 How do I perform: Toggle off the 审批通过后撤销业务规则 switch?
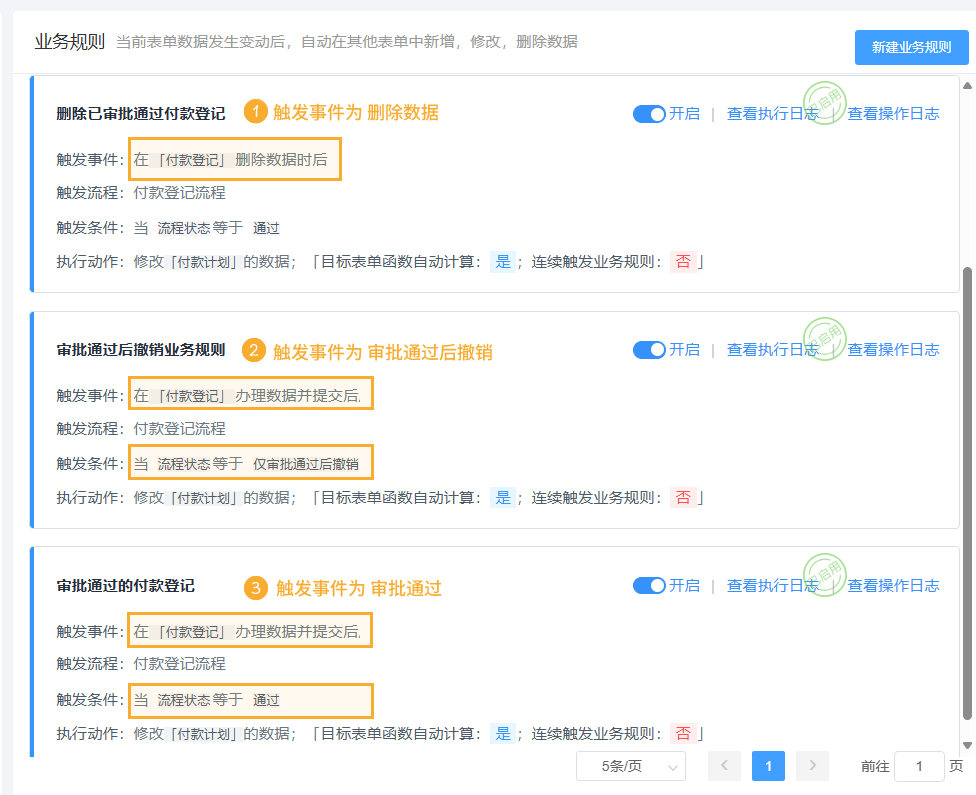(649, 350)
